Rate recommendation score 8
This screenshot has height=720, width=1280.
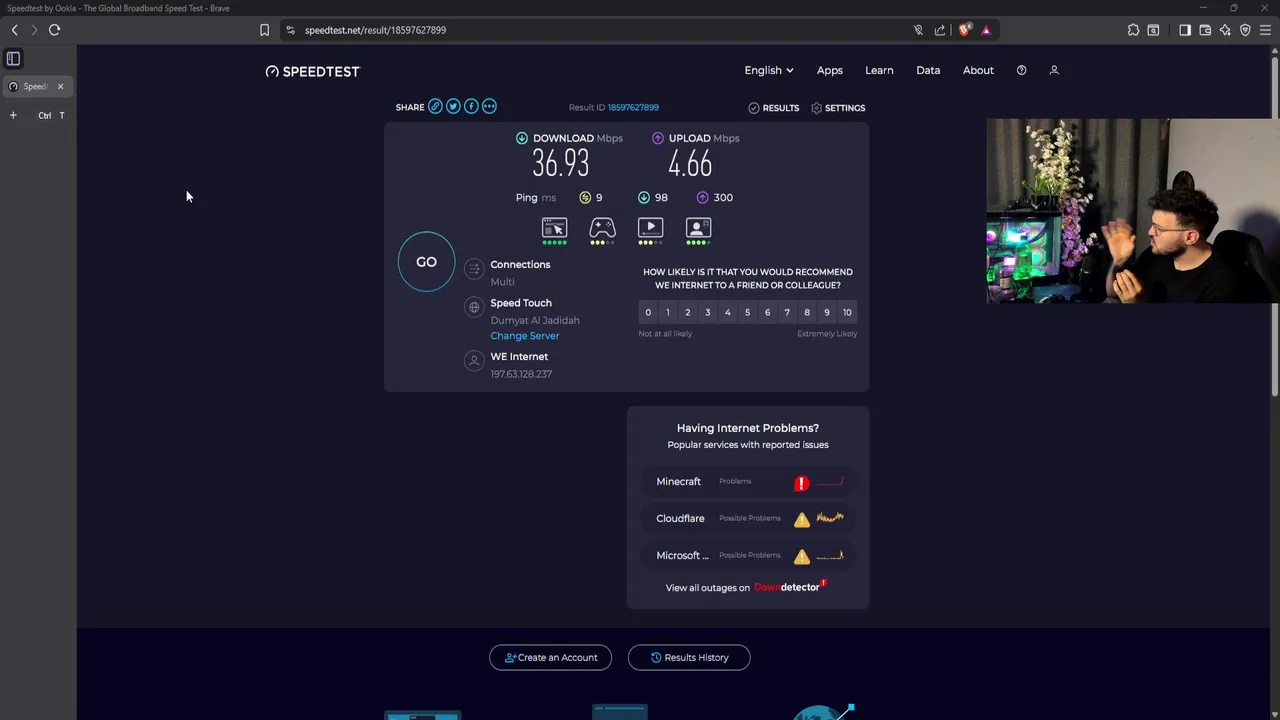(807, 313)
